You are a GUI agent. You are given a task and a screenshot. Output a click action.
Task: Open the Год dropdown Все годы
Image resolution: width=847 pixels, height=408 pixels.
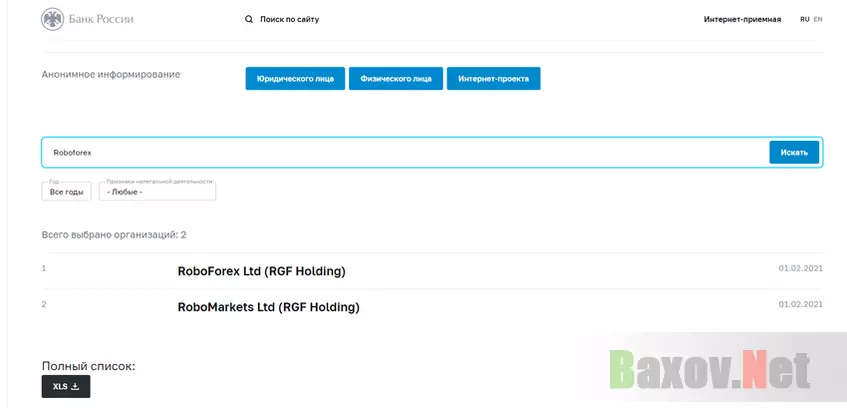(66, 191)
